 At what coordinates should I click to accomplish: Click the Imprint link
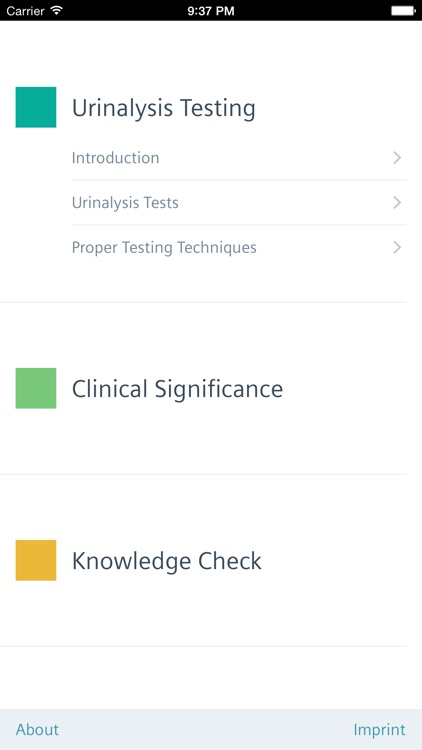pyautogui.click(x=379, y=729)
